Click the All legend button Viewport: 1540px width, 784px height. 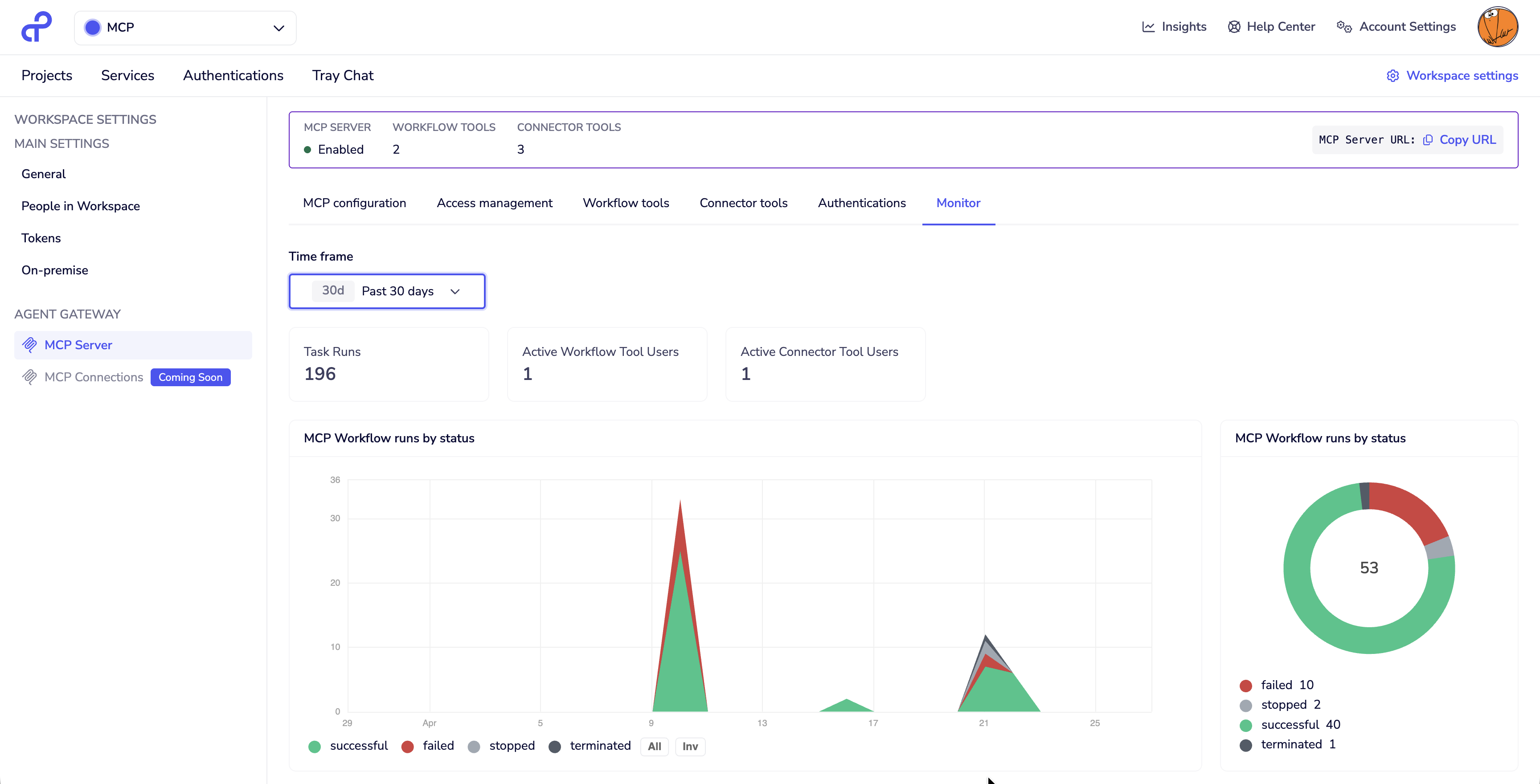tap(654, 746)
